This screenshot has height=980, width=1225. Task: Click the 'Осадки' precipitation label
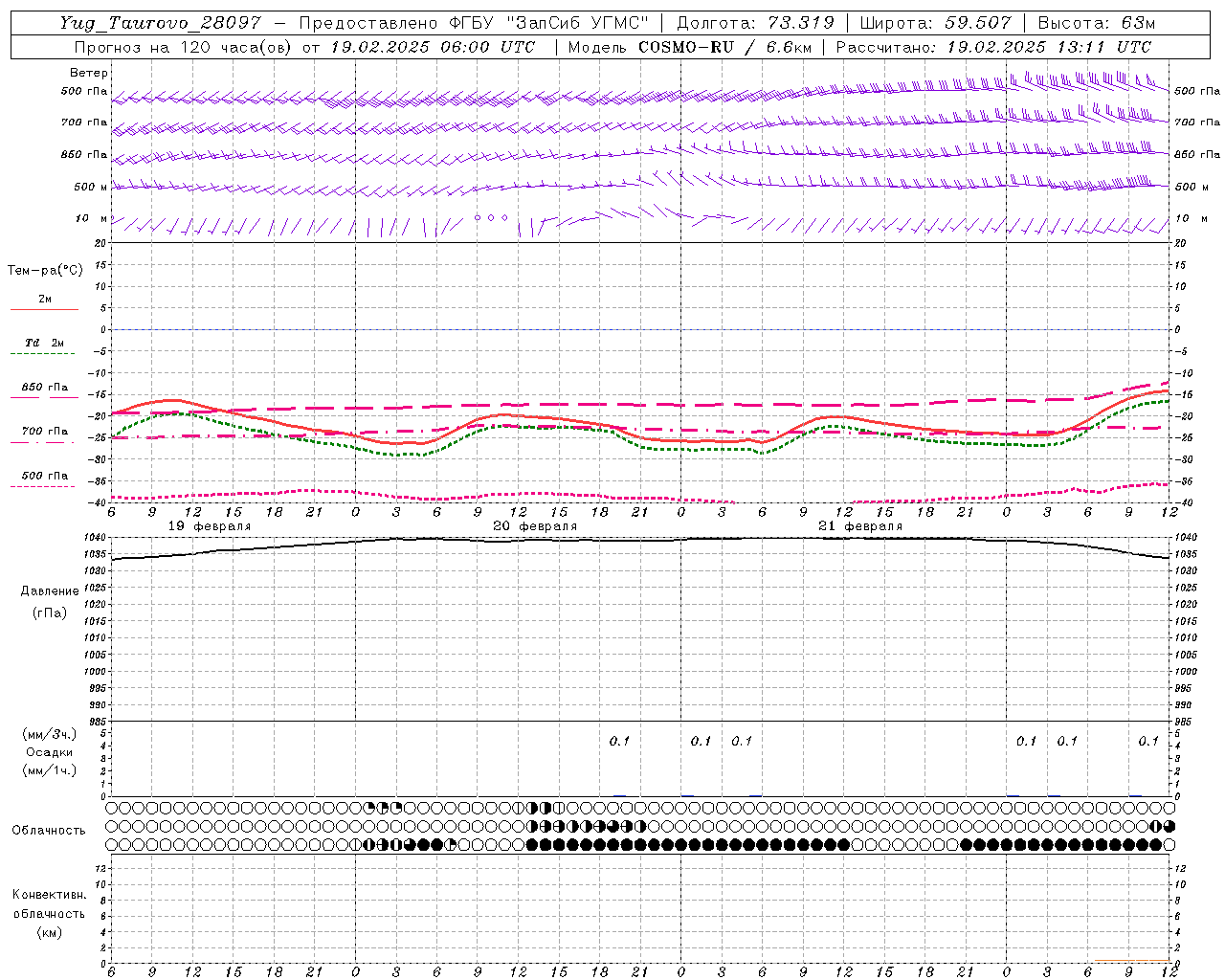50,752
